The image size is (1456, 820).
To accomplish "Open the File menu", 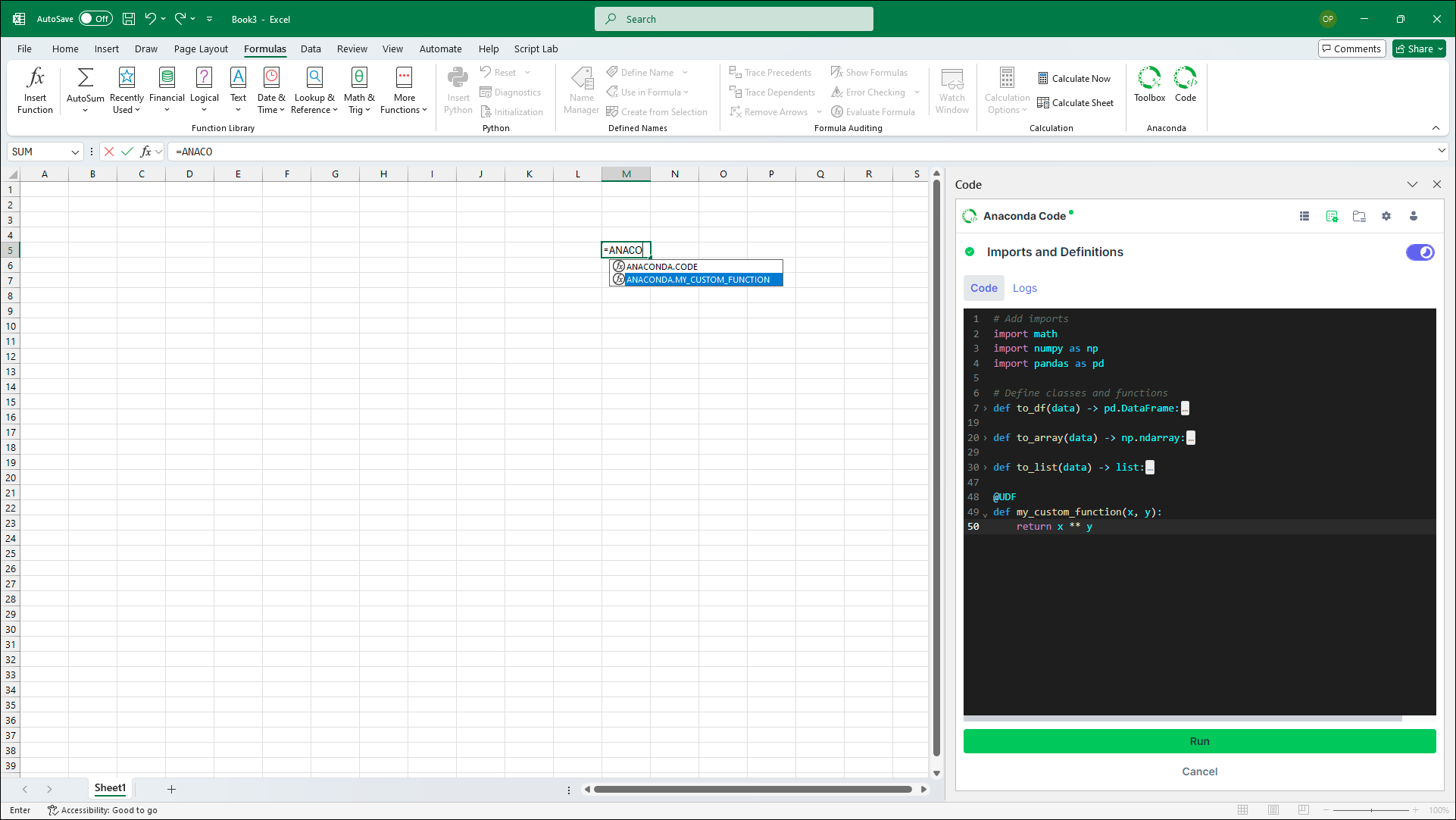I will click(24, 49).
